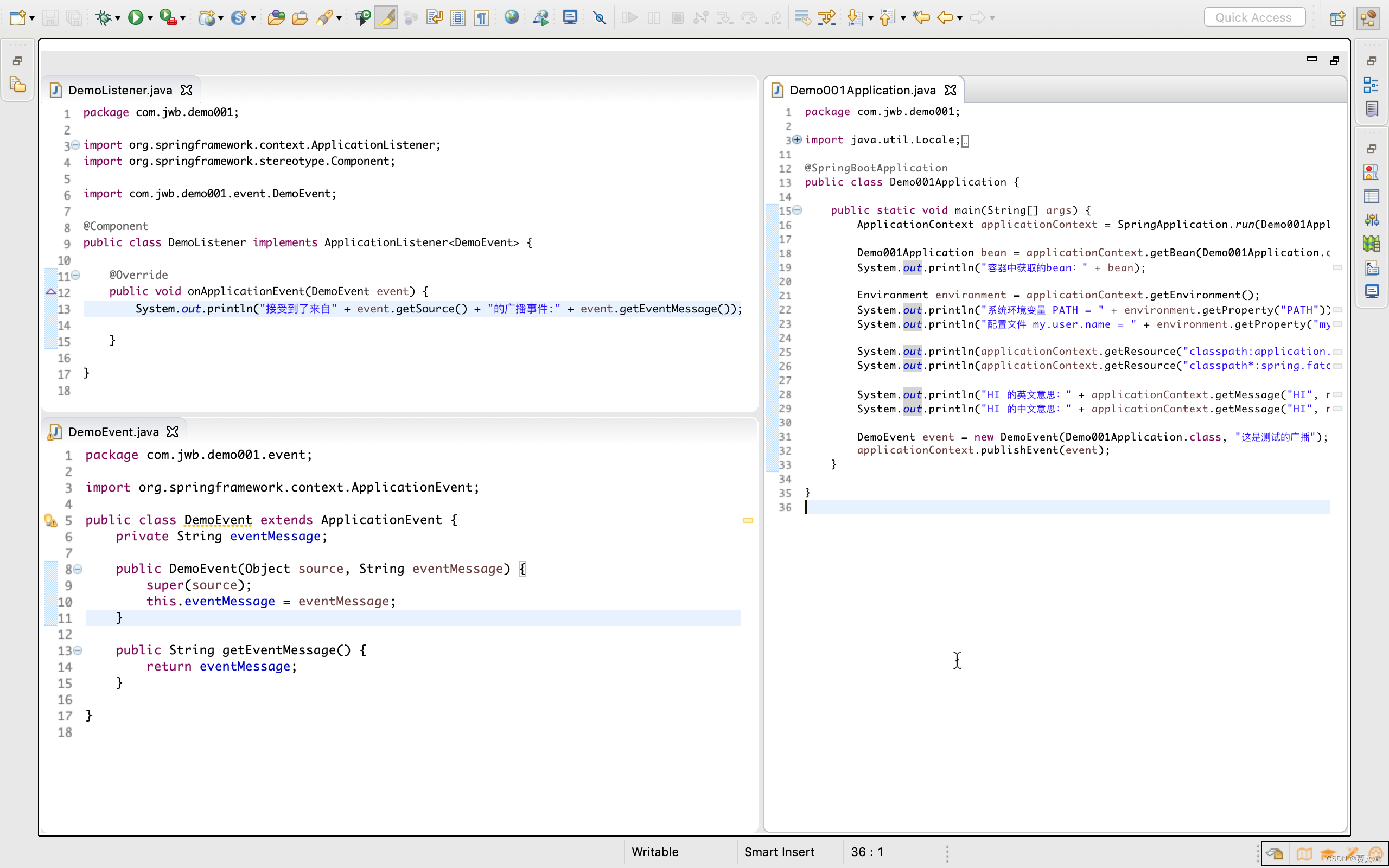The image size is (1389, 868).
Task: Click the Smart Insert status bar entry
Action: (x=779, y=852)
